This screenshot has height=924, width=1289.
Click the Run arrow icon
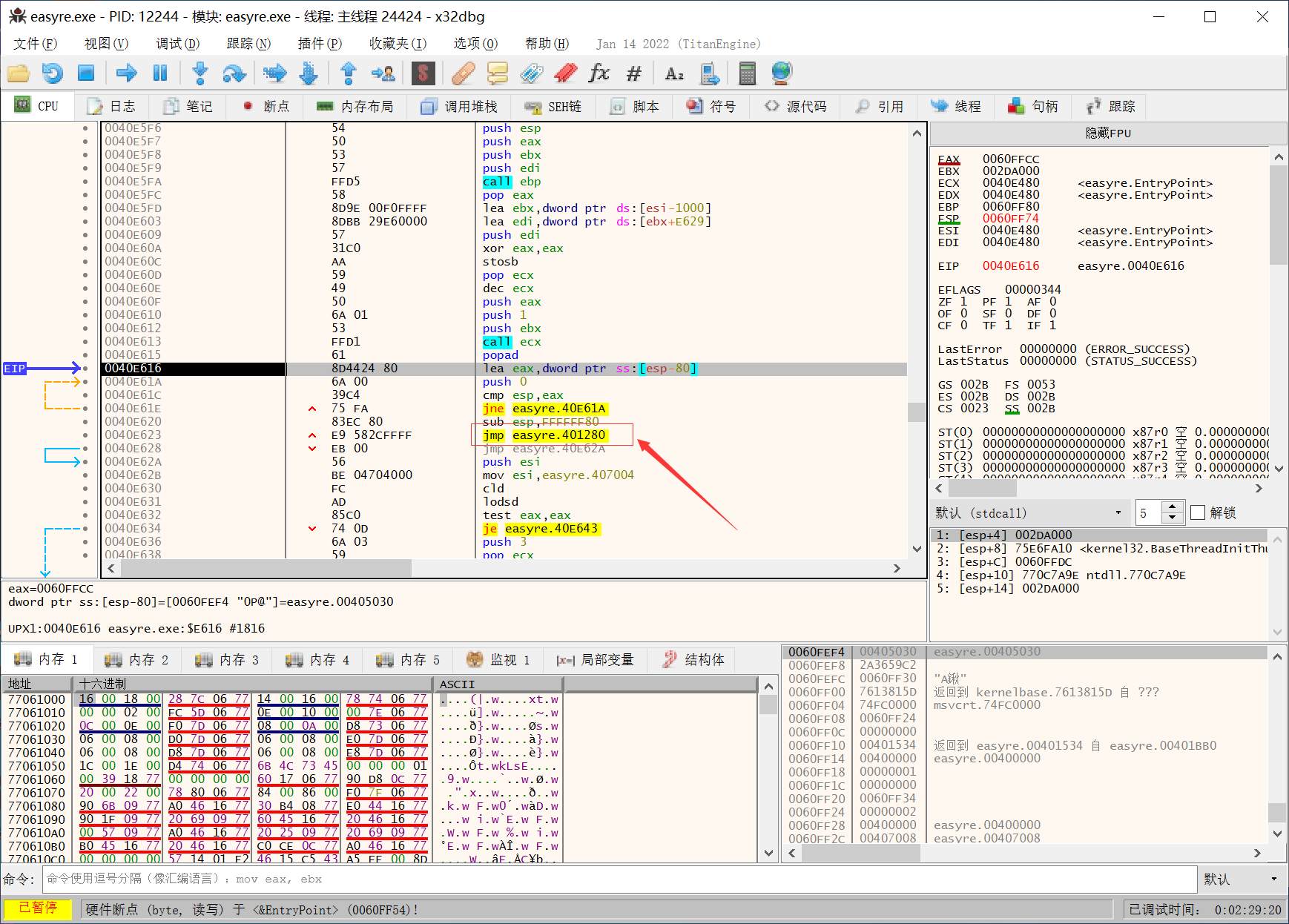coord(127,73)
